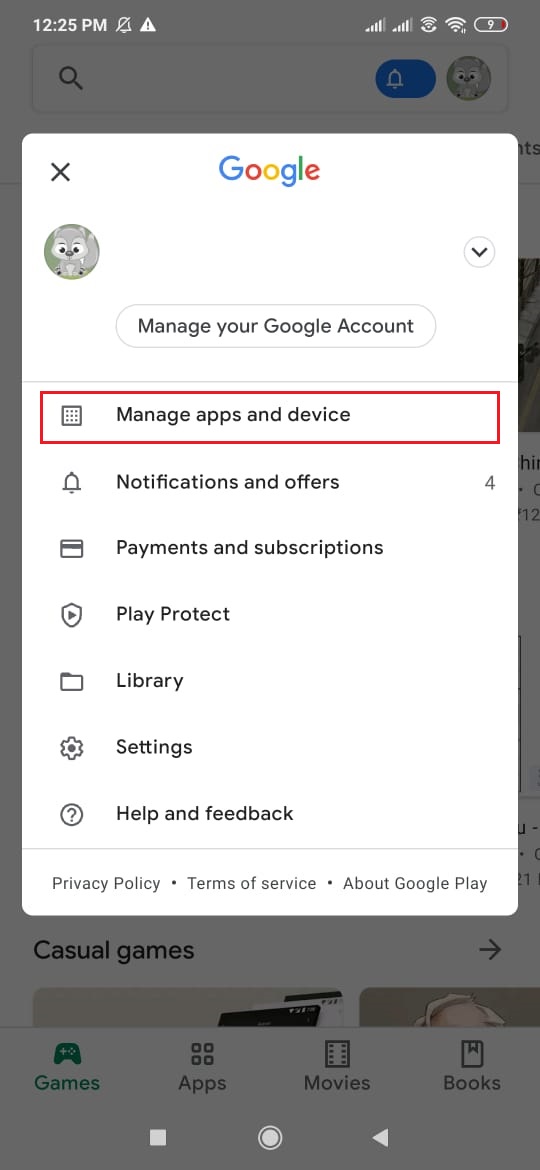Tap the notification count 4

point(490,483)
